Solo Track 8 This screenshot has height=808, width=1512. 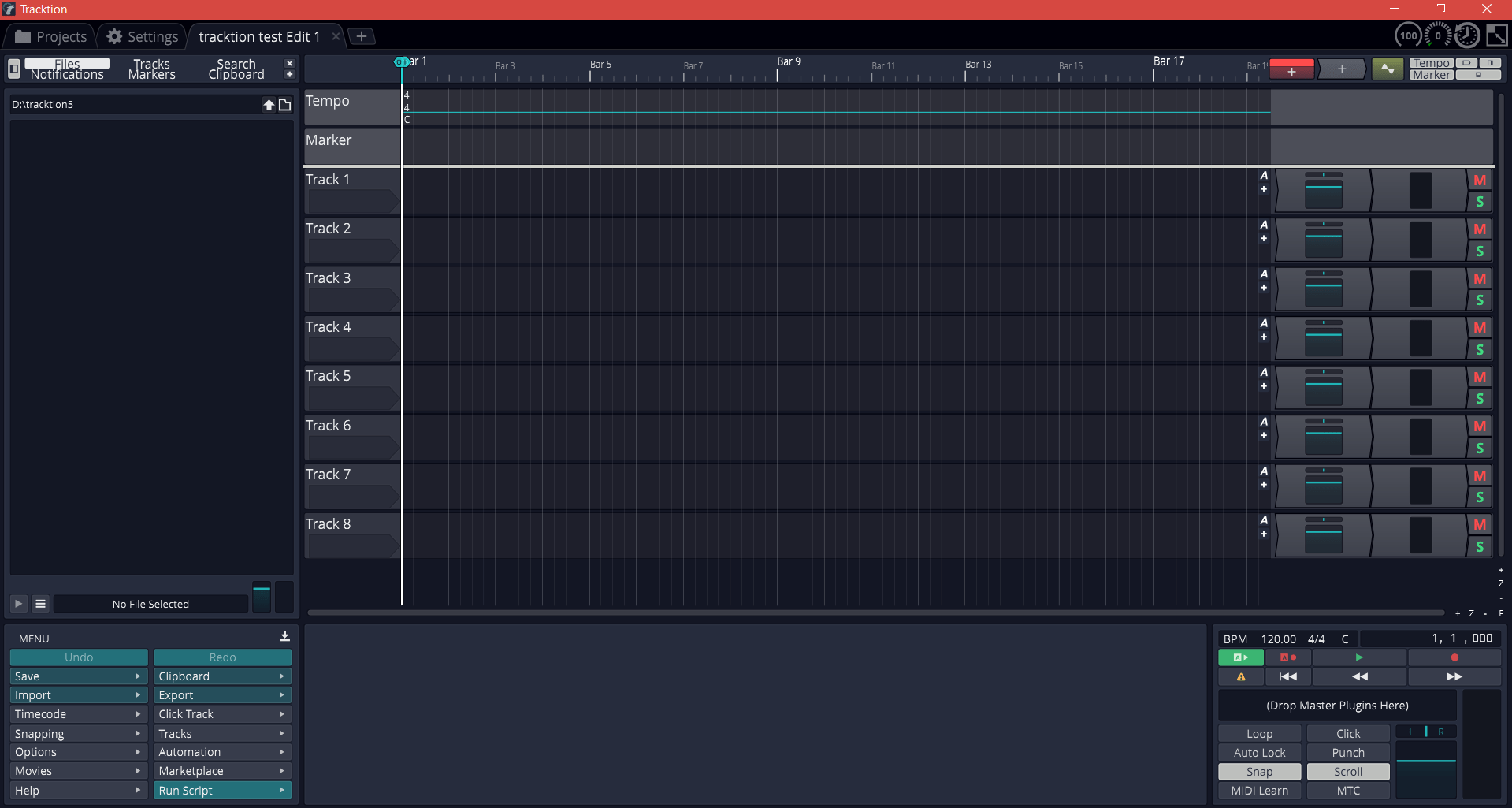pyautogui.click(x=1480, y=546)
